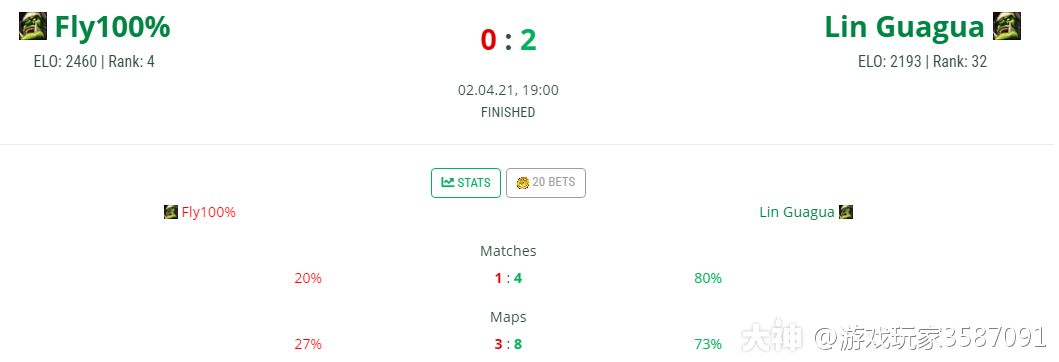Click the 0 : 2 match score
Image resolution: width=1059 pixels, height=362 pixels.
(508, 39)
